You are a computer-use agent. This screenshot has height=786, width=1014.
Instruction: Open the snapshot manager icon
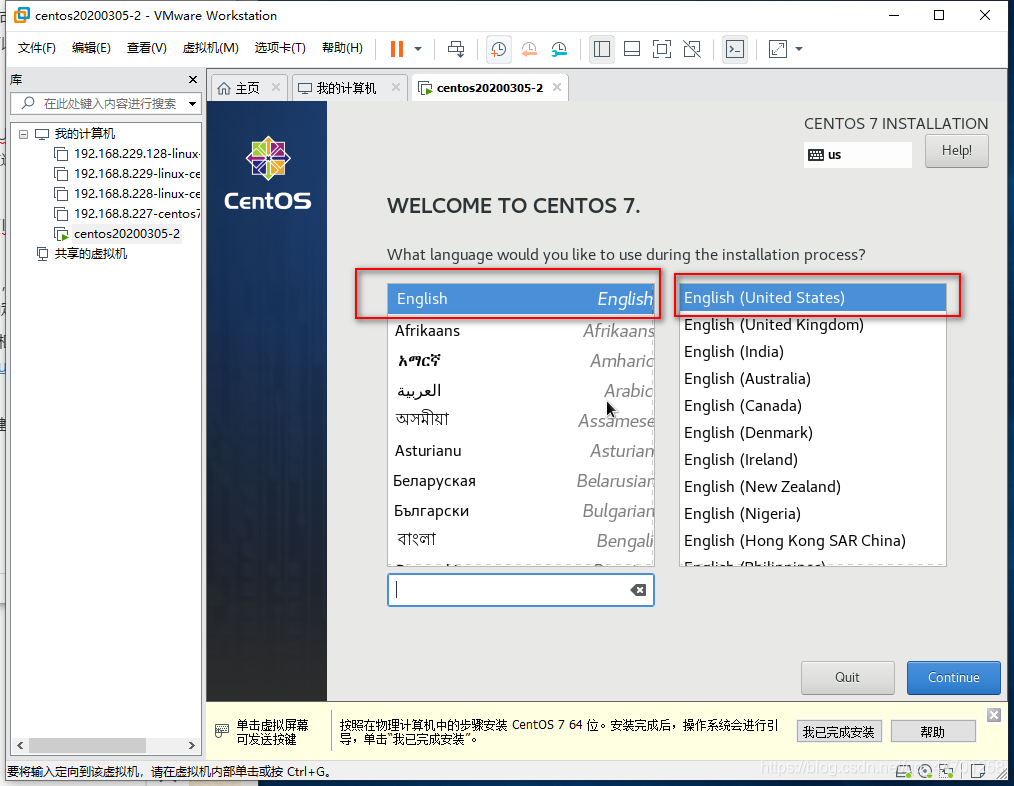pyautogui.click(x=559, y=49)
